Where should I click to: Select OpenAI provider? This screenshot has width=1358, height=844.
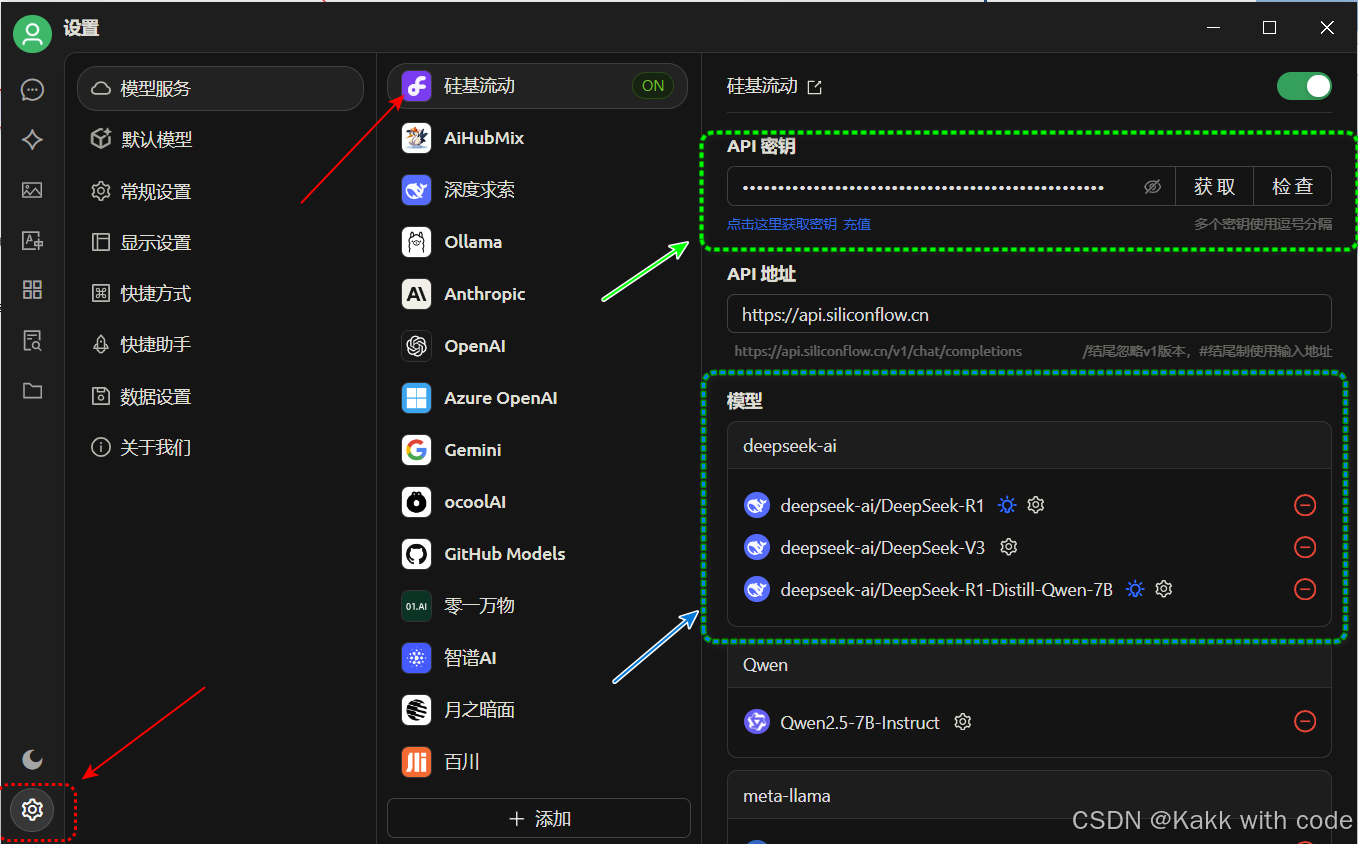538,346
